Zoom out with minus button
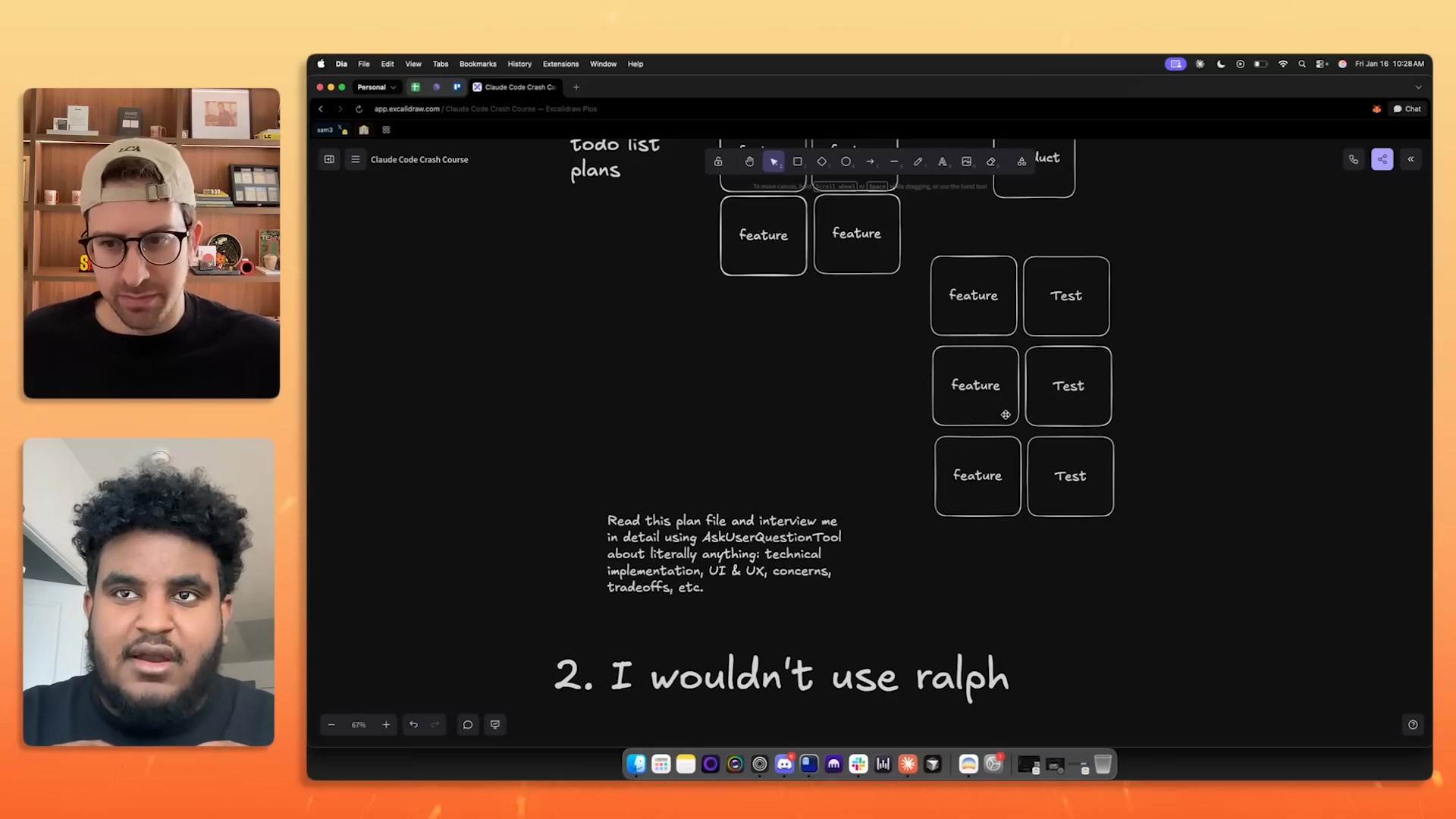 pyautogui.click(x=331, y=725)
